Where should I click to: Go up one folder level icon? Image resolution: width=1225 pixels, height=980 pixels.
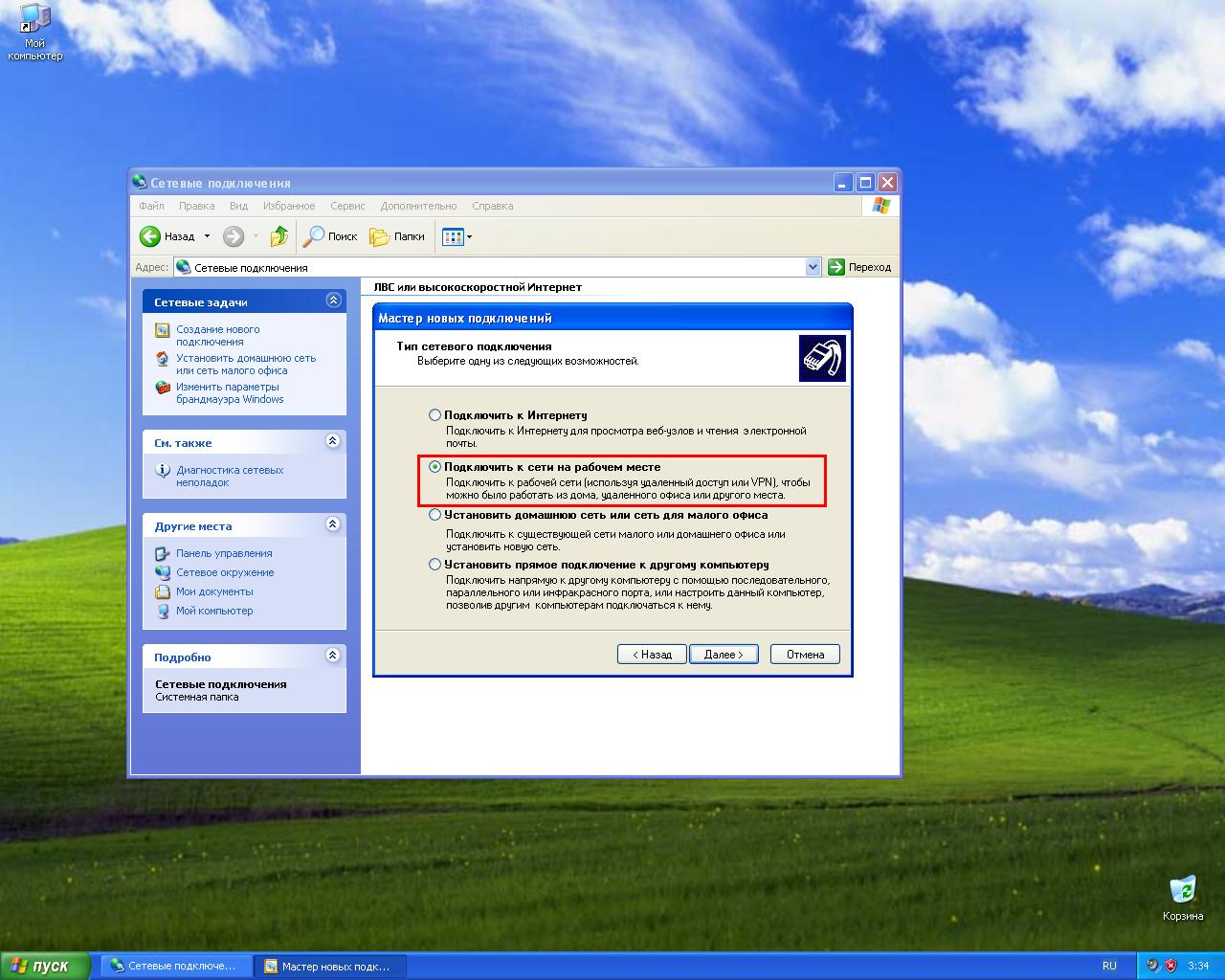279,236
